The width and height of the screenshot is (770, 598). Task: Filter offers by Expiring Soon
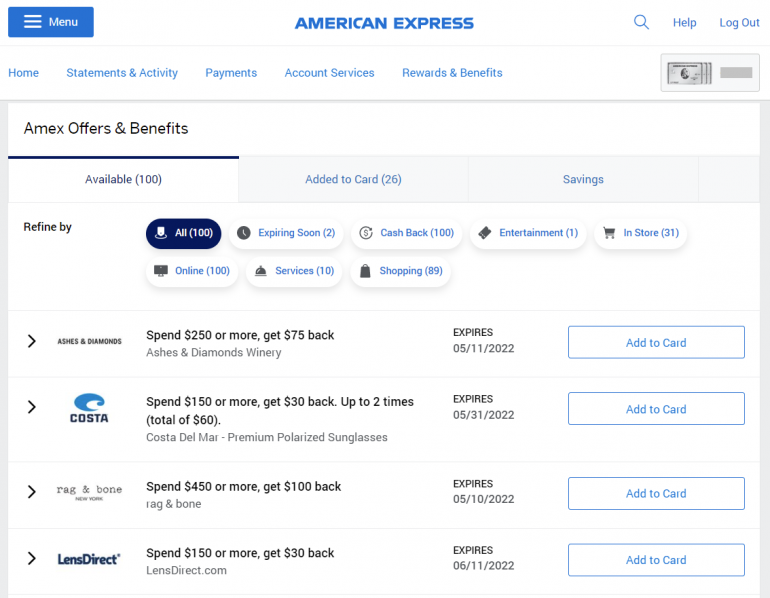click(x=286, y=233)
